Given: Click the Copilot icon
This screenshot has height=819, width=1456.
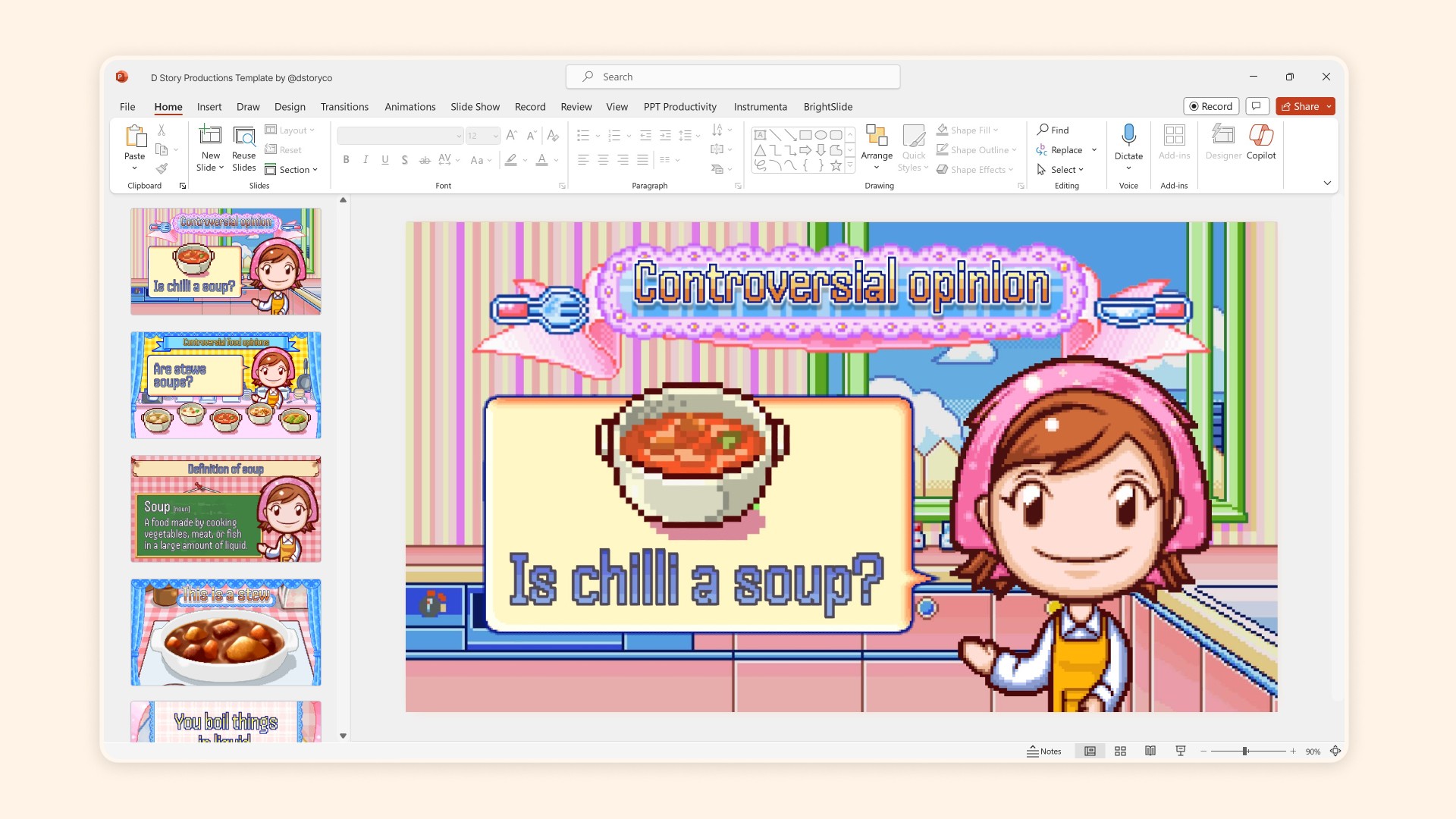Looking at the screenshot, I should coord(1260,136).
